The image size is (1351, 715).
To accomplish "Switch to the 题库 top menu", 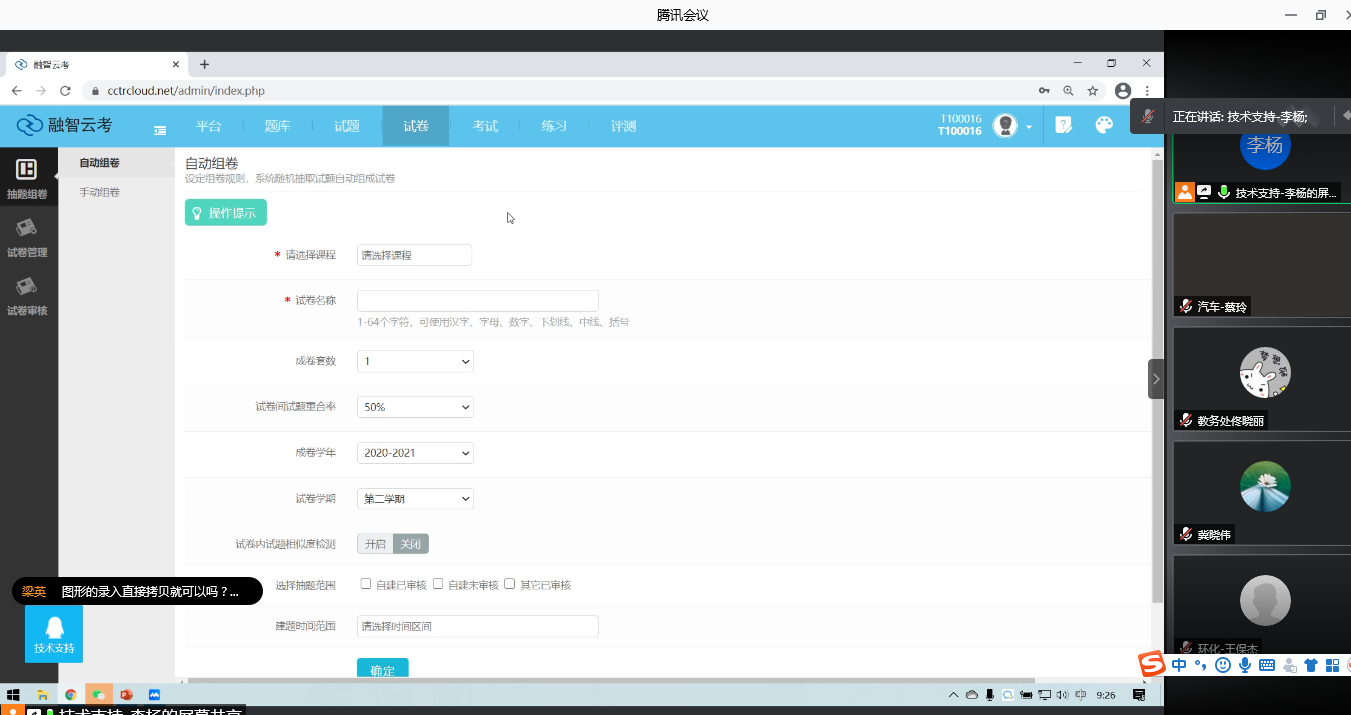I will click(x=277, y=126).
